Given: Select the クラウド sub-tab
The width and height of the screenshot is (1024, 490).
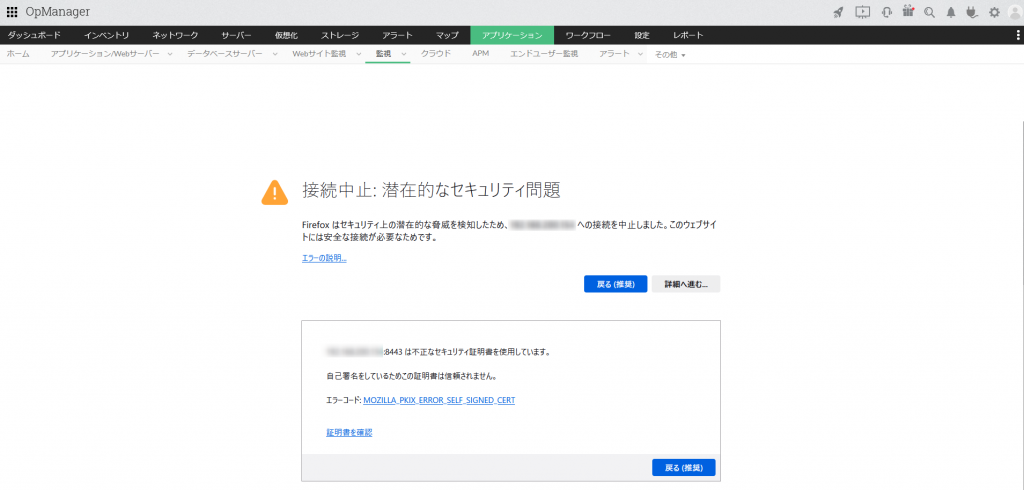Looking at the screenshot, I should pyautogui.click(x=436, y=54).
